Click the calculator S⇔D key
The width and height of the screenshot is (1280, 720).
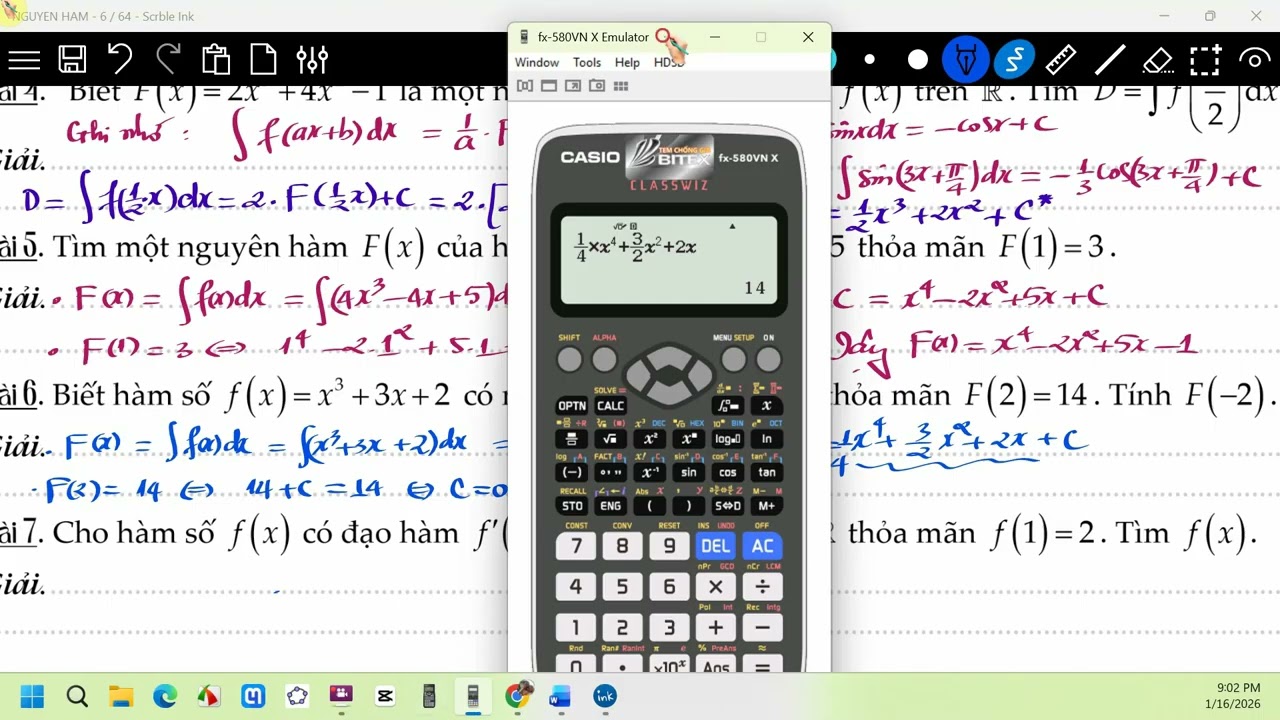727,505
